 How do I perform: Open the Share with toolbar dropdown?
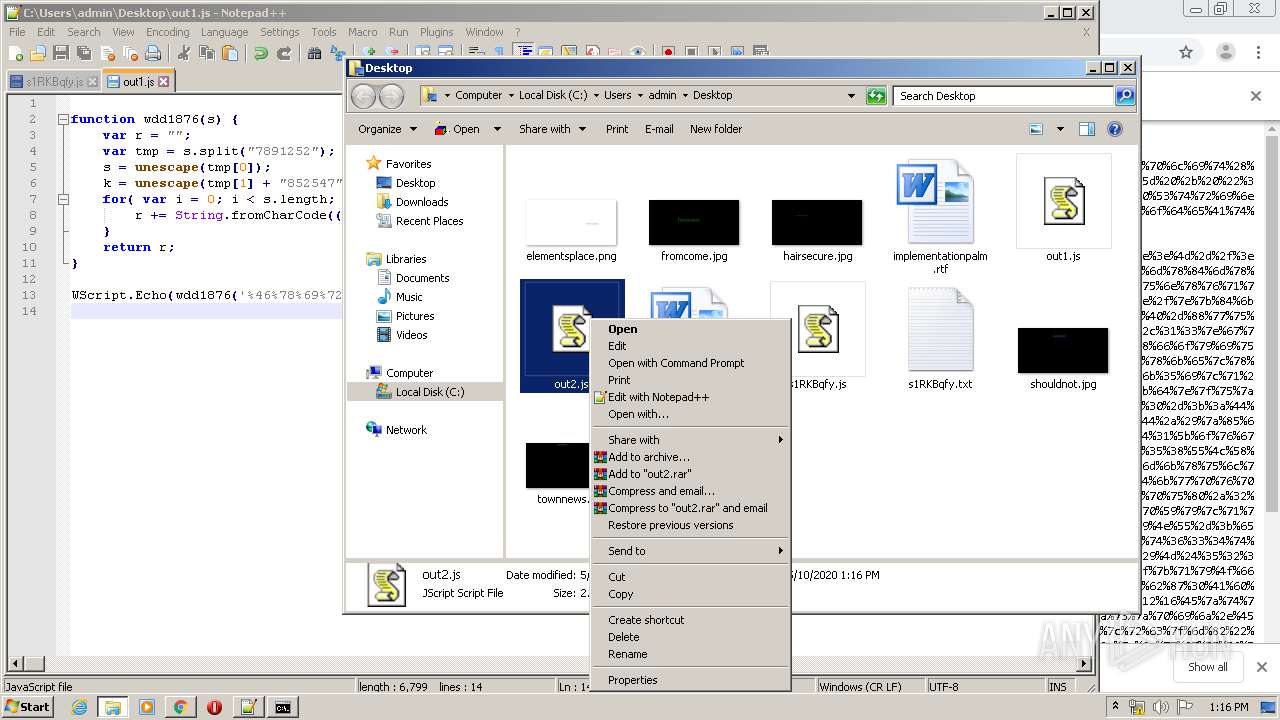point(551,129)
